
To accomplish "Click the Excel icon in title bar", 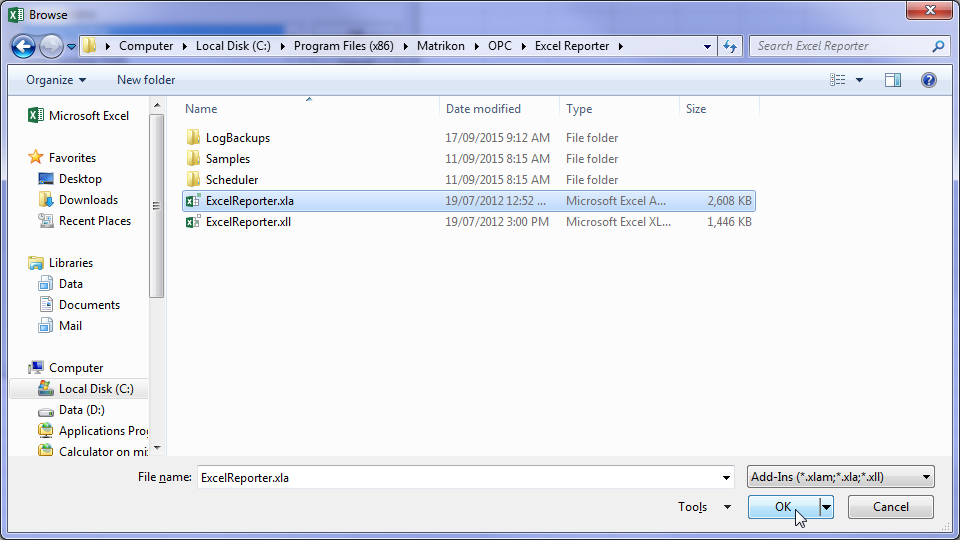I will (x=16, y=15).
